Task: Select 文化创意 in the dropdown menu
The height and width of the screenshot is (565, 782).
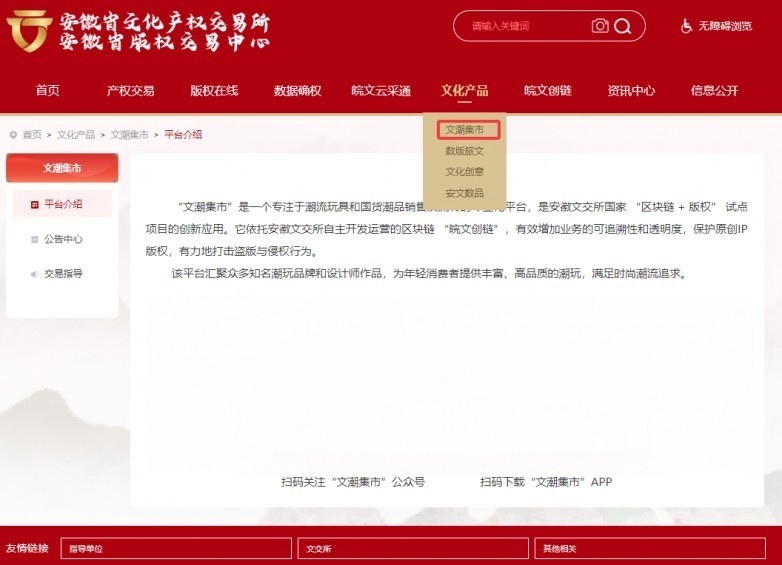Action: tap(464, 172)
